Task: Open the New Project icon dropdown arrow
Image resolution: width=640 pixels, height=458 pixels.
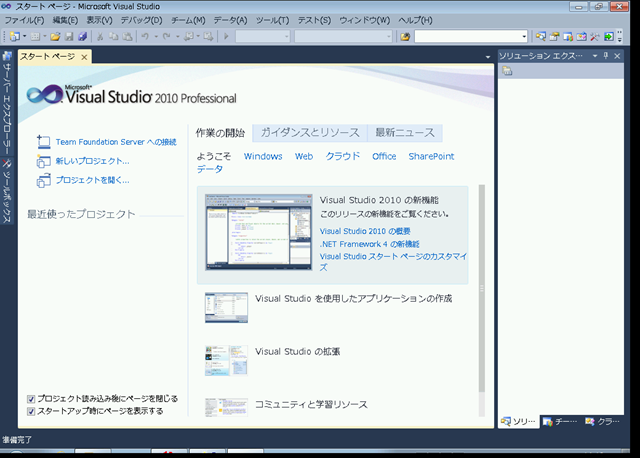Action: [25, 36]
